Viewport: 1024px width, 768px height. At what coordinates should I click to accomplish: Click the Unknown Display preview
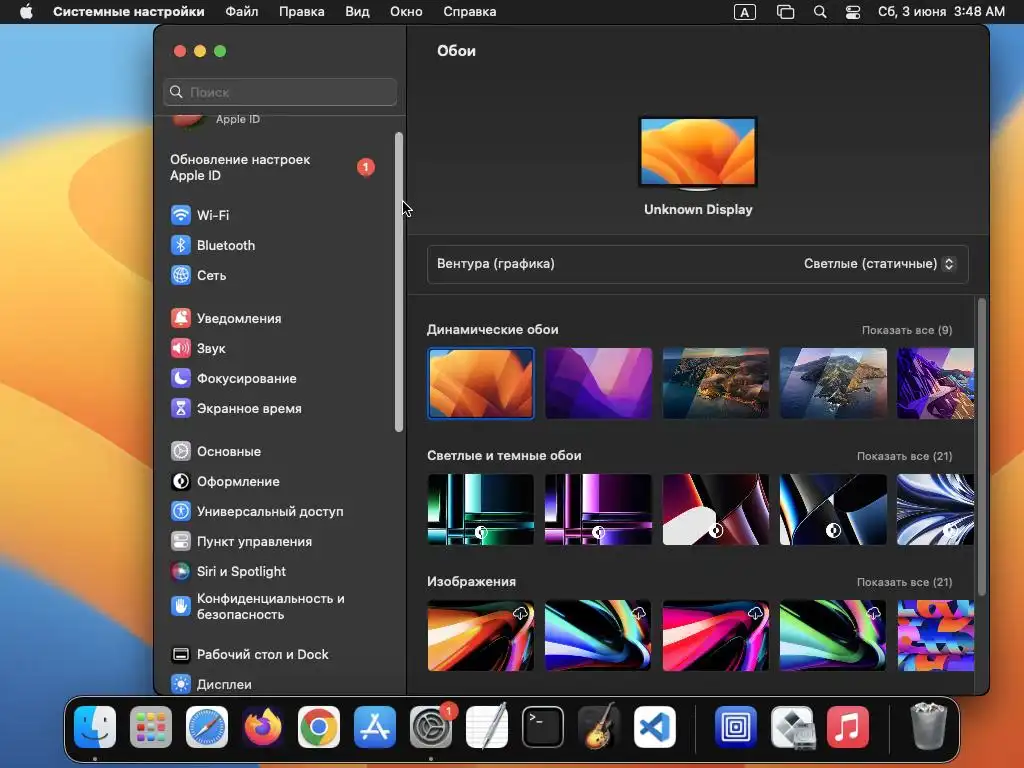(698, 153)
